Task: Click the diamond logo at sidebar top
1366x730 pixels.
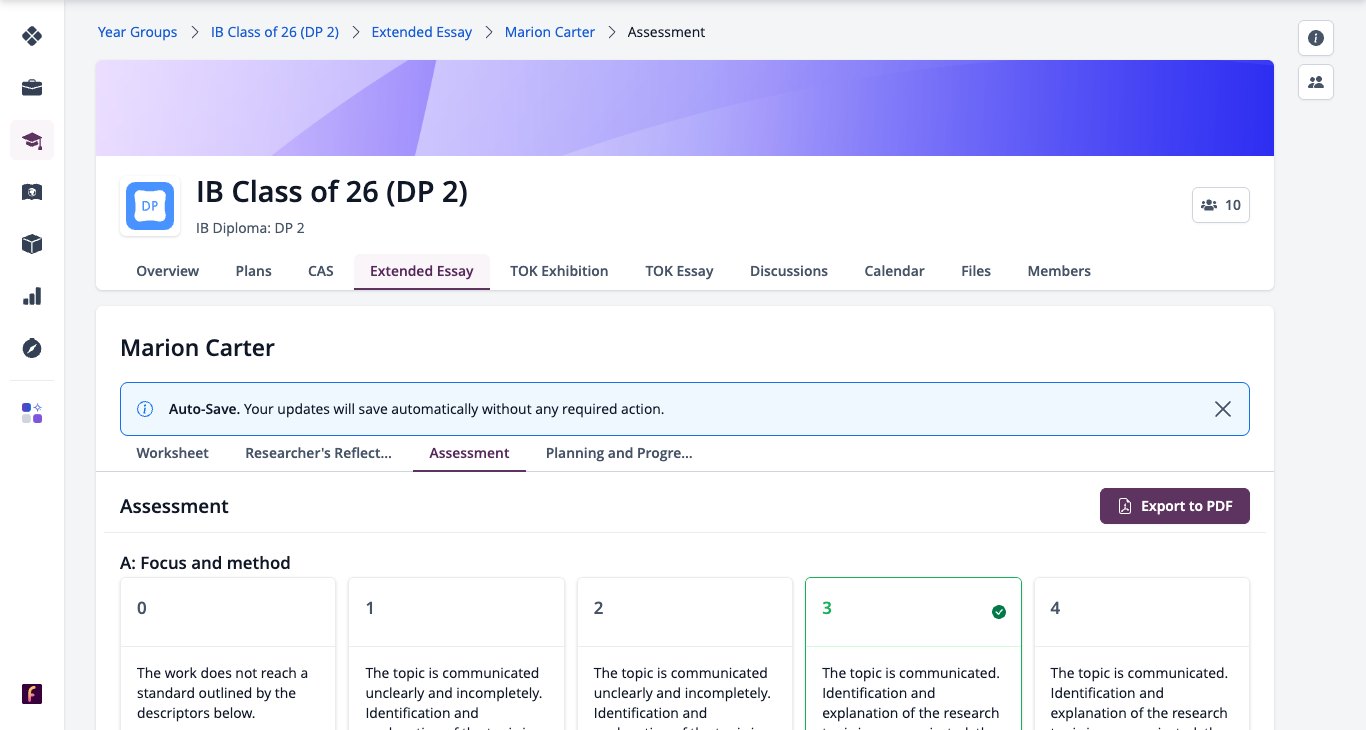Action: 32,36
